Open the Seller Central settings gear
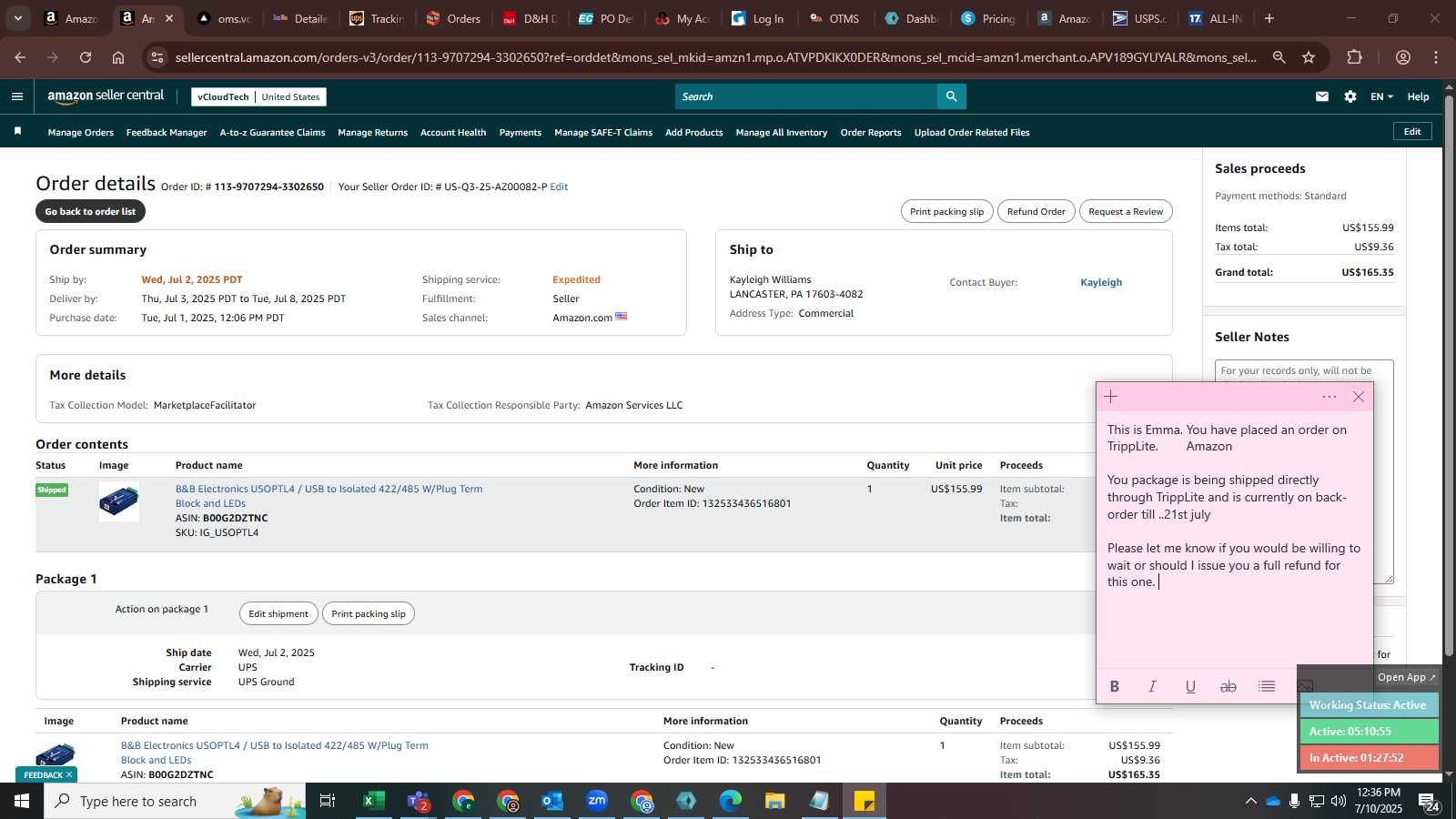The height and width of the screenshot is (819, 1456). pyautogui.click(x=1350, y=96)
